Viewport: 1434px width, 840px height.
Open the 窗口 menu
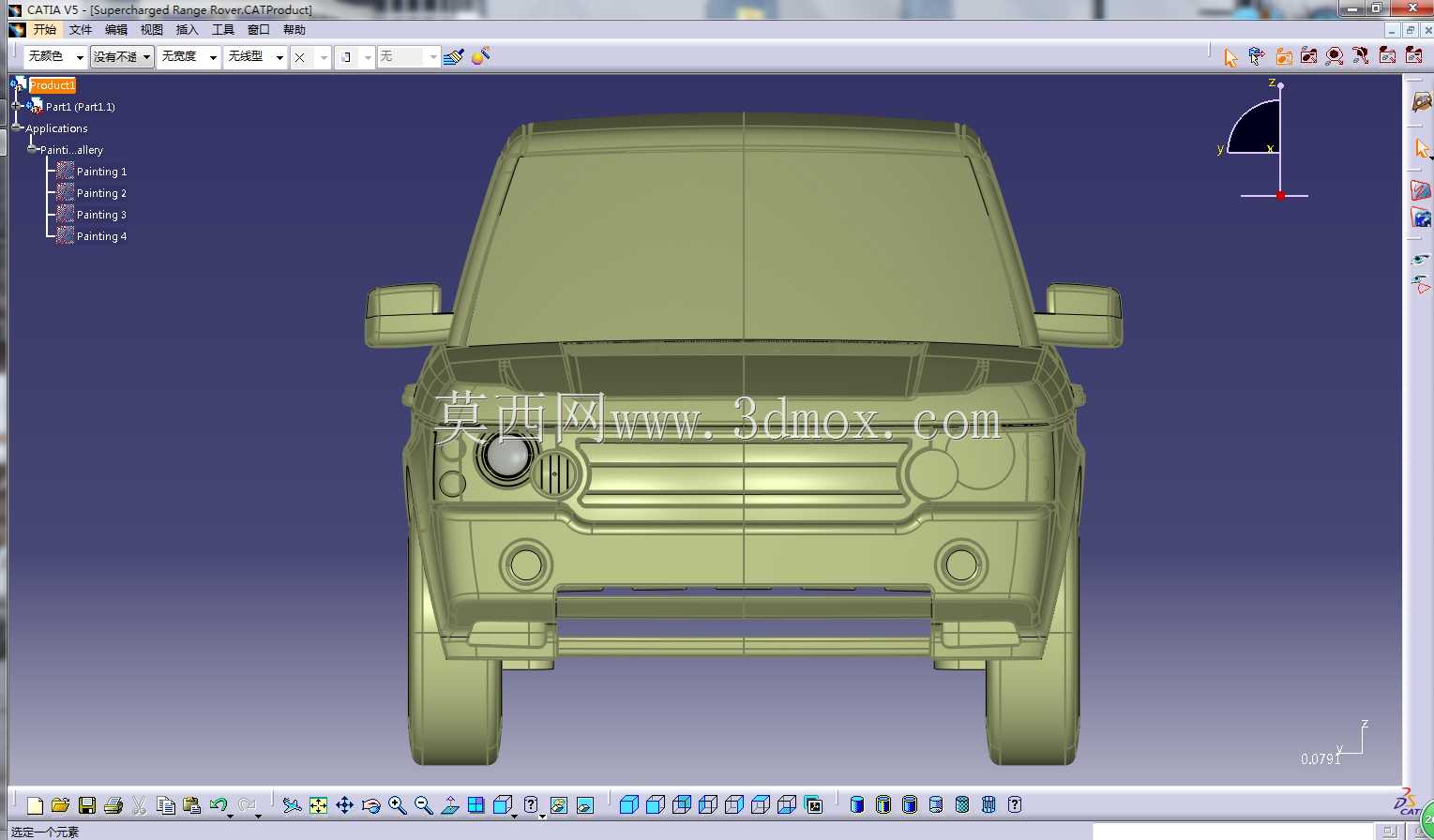(x=259, y=30)
